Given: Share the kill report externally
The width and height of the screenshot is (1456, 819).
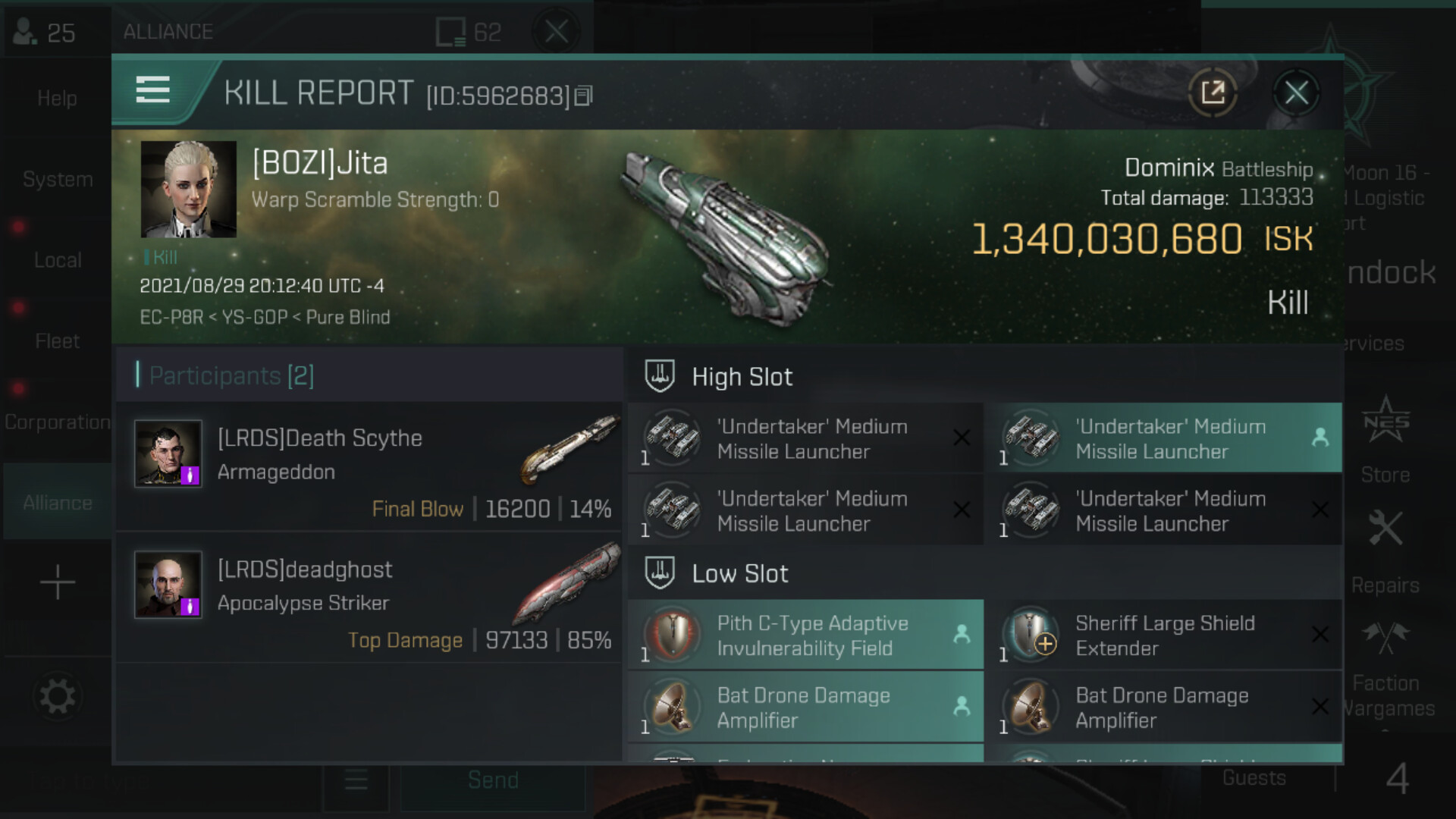Looking at the screenshot, I should click(x=1213, y=93).
